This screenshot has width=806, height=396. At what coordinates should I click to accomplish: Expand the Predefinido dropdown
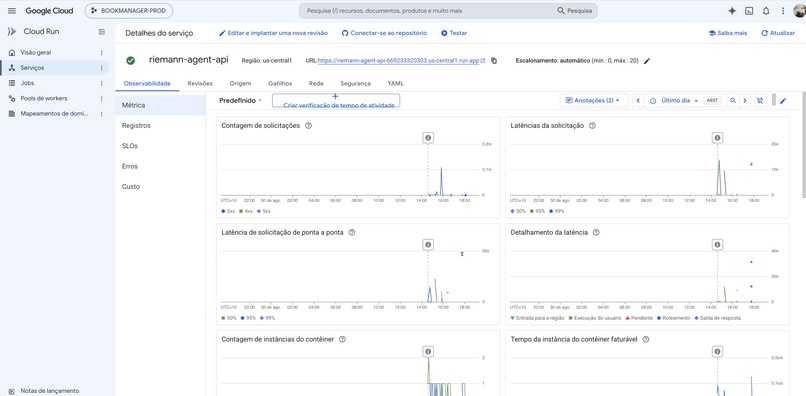[x=241, y=101]
